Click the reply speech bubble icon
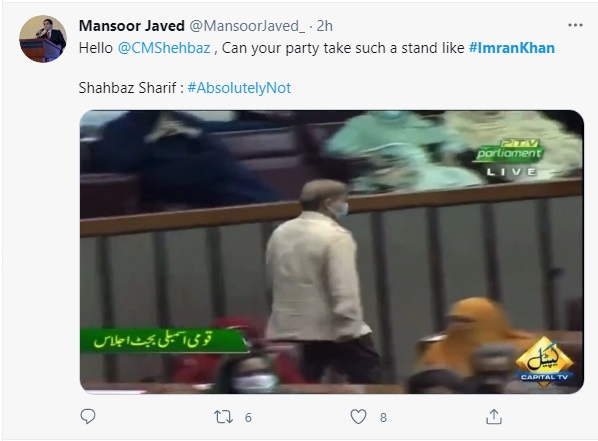 point(88,416)
